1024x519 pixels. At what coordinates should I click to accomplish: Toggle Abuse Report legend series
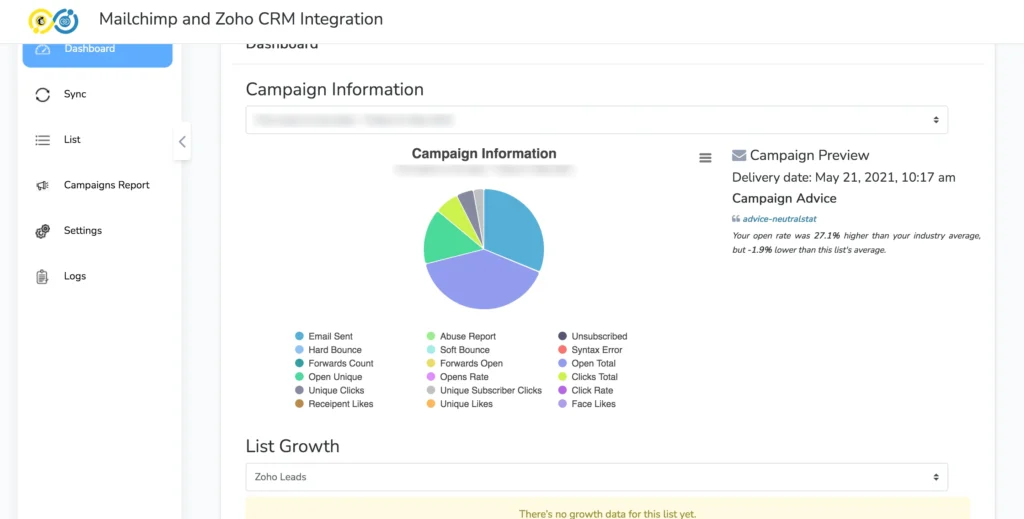pyautogui.click(x=461, y=336)
